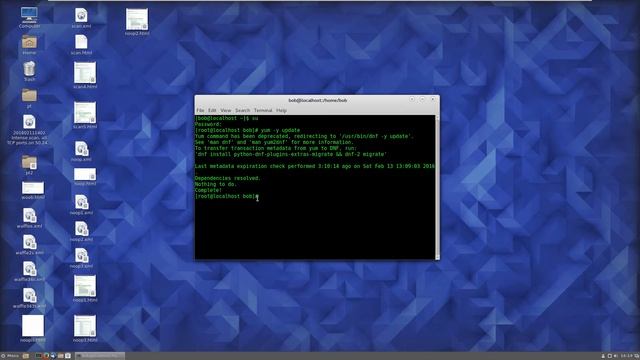This screenshot has width=640, height=360.
Task: Open the Search menu in terminal
Action: pos(242,110)
